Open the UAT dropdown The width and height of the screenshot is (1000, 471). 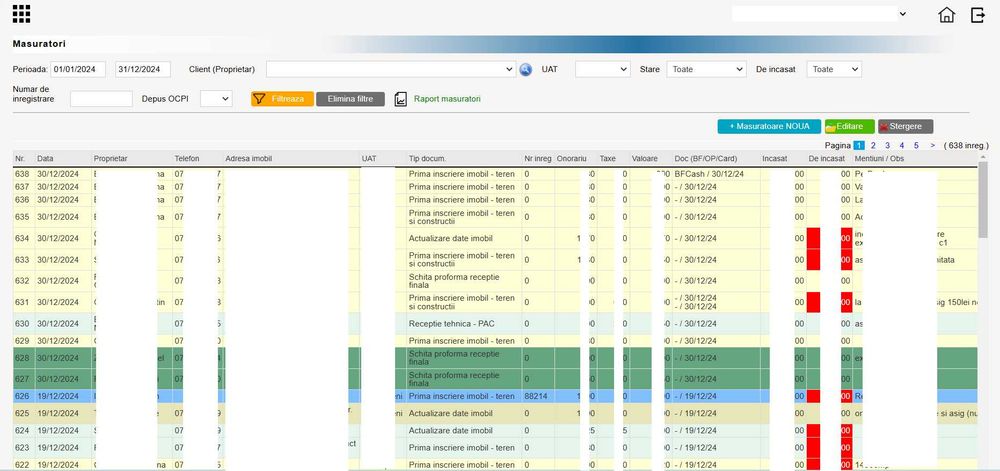[x=603, y=69]
